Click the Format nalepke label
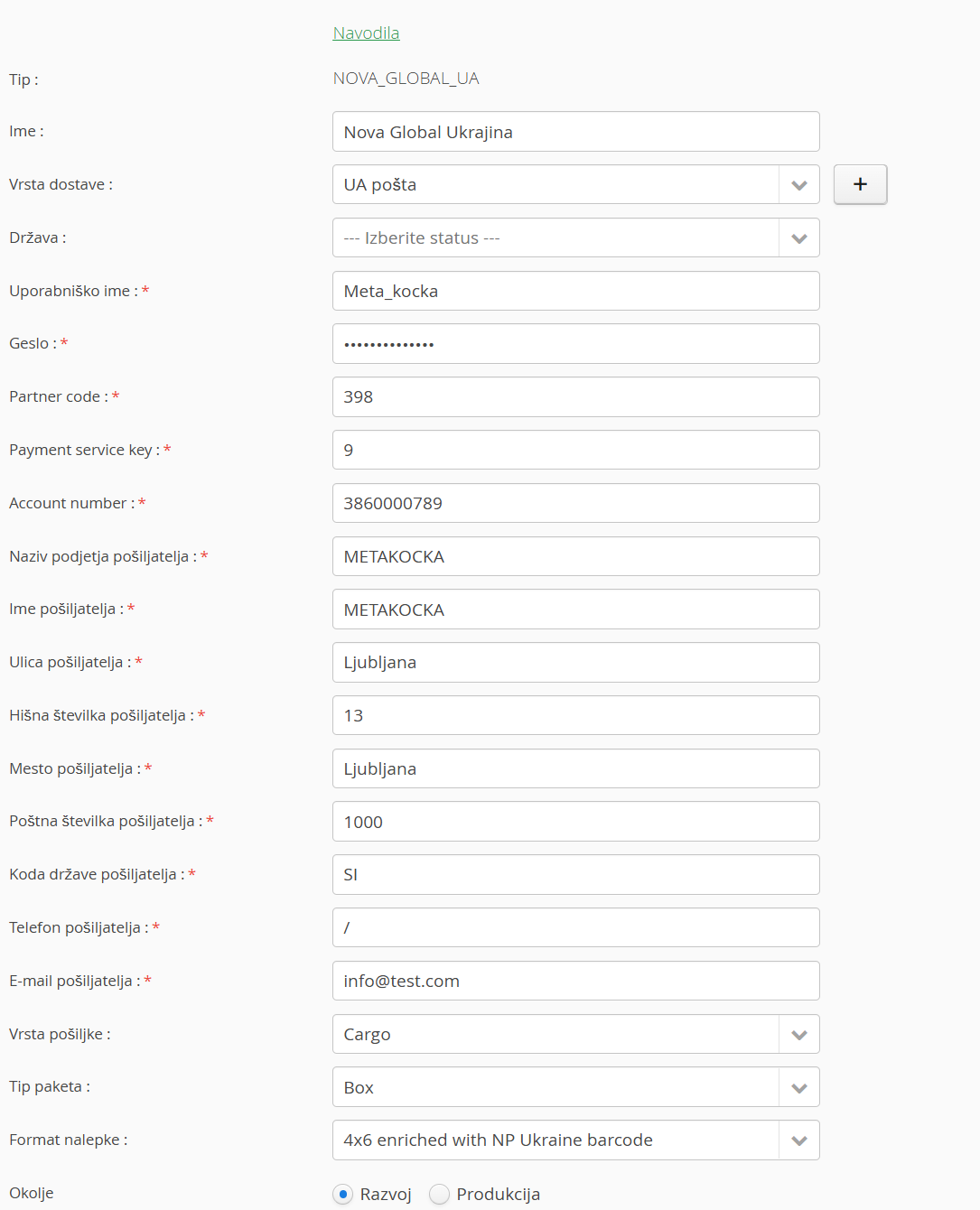Viewport: 980px width, 1210px height. pyautogui.click(x=68, y=1140)
